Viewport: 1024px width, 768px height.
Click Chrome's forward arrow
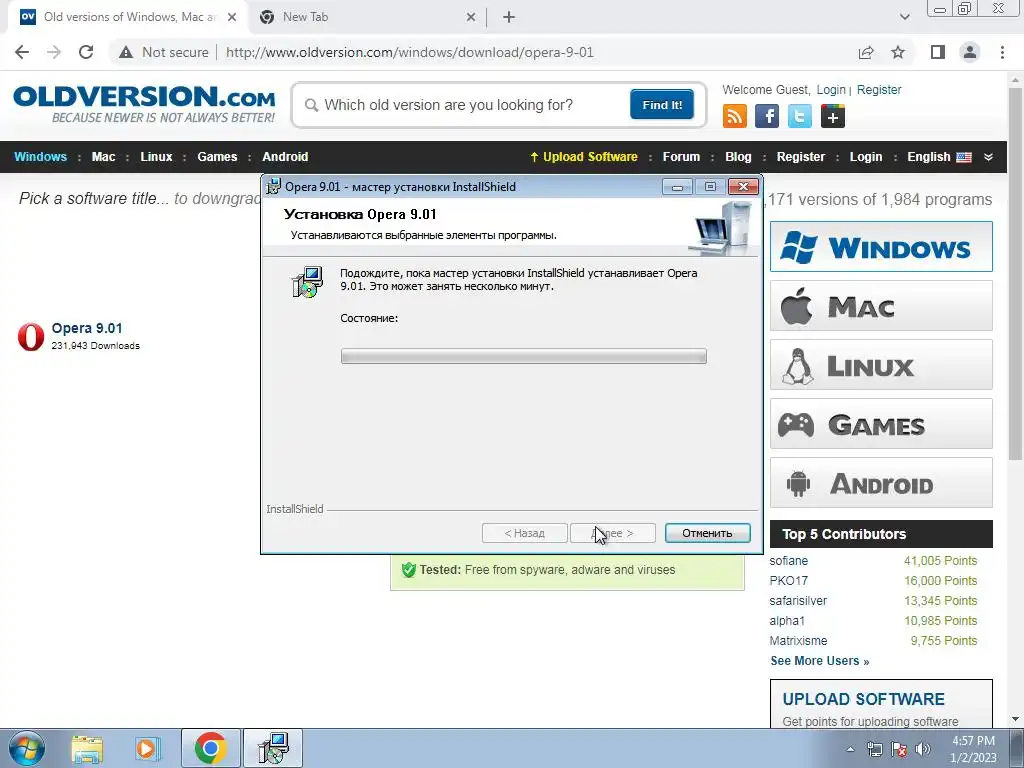pyautogui.click(x=54, y=52)
